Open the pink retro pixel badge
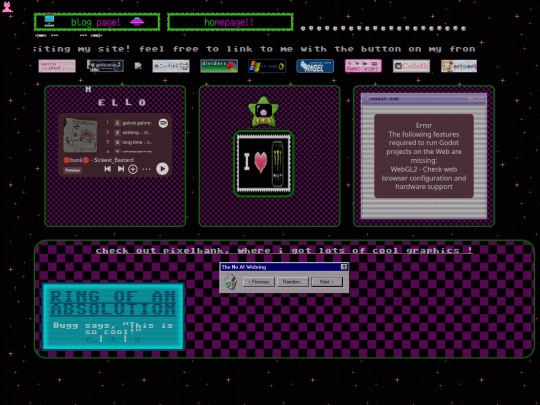This screenshot has width=540, height=405. pyautogui.click(x=57, y=66)
